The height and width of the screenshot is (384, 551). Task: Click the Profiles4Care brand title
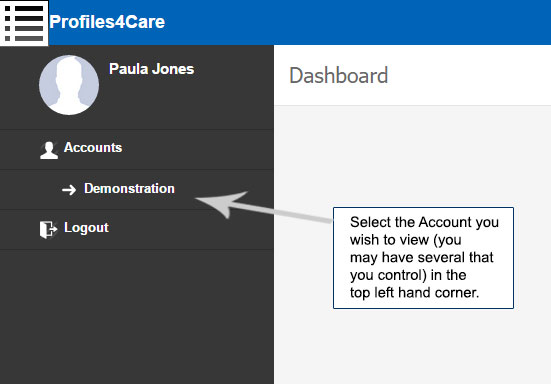pos(107,22)
